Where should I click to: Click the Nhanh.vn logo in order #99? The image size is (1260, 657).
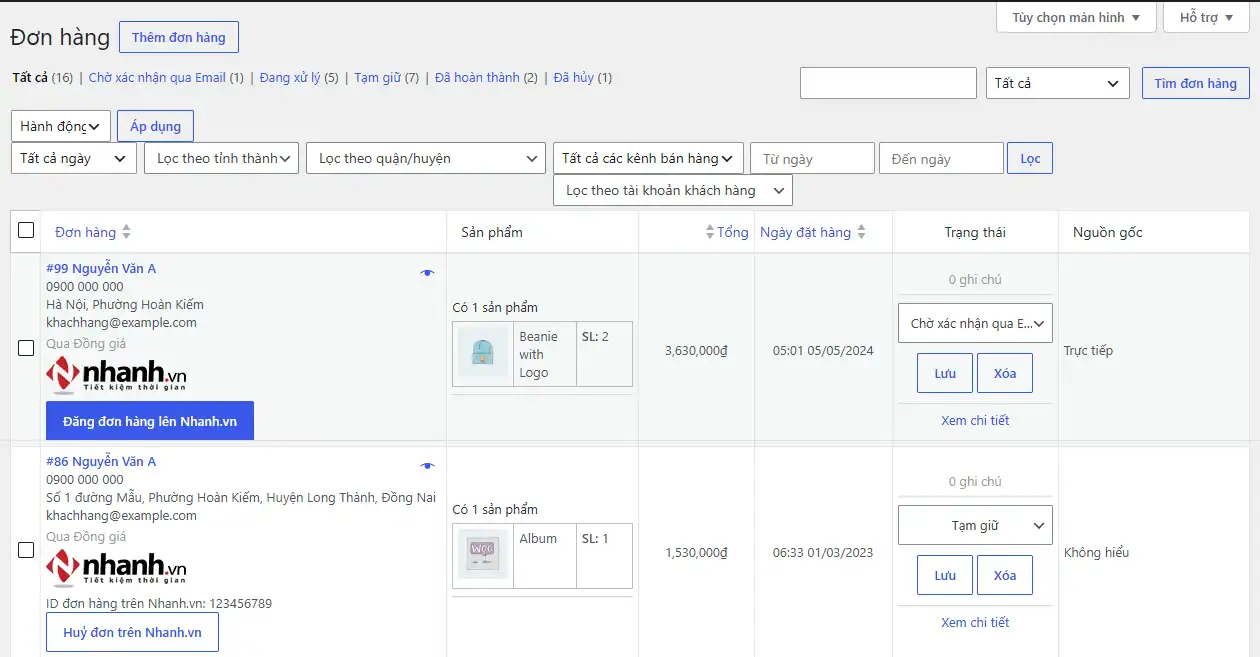pyautogui.click(x=116, y=375)
